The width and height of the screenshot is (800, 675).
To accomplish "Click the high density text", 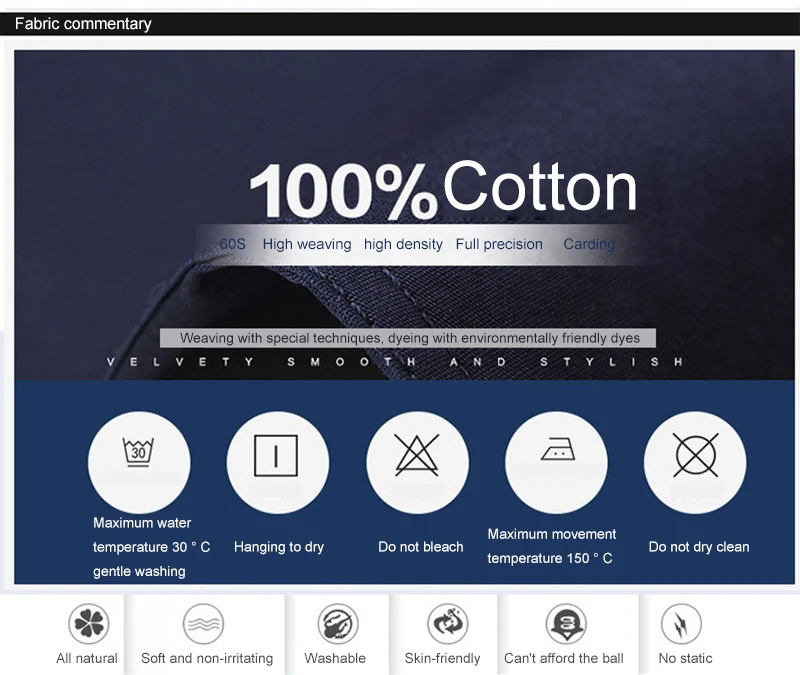I will 403,244.
